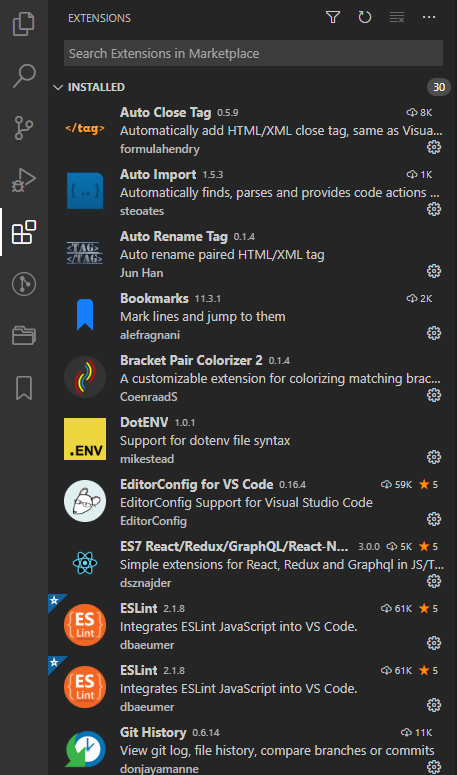Open manage gear for second ESLint entry
The image size is (457, 775).
click(x=434, y=705)
